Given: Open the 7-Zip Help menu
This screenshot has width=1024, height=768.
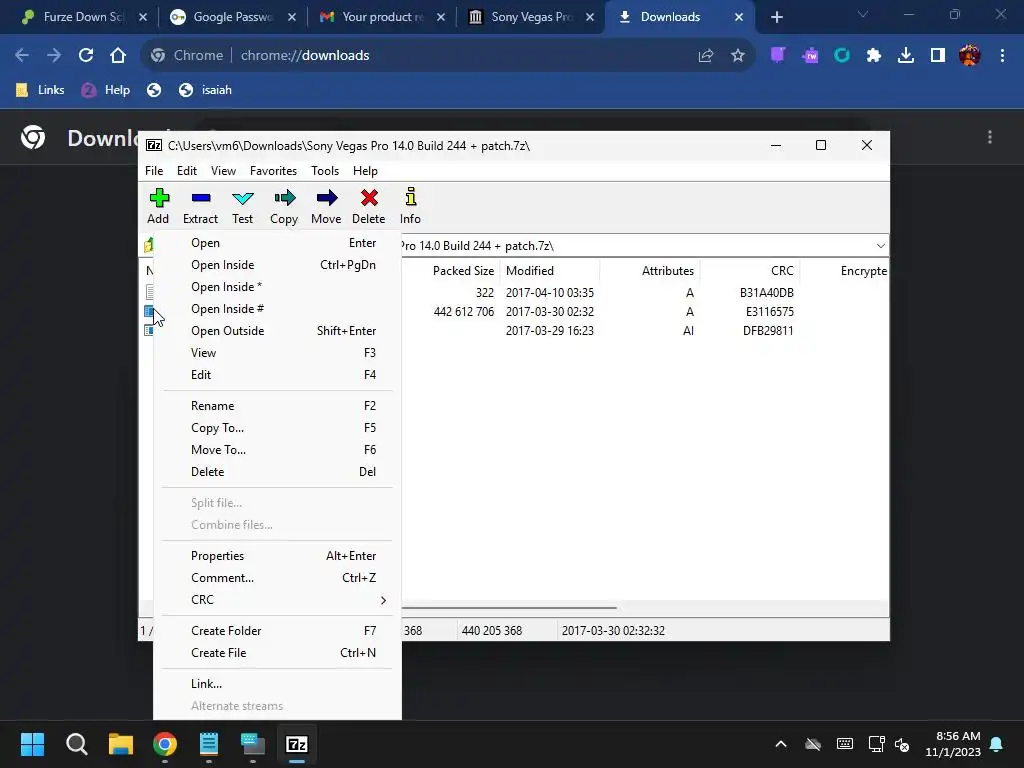Looking at the screenshot, I should pyautogui.click(x=365, y=171).
